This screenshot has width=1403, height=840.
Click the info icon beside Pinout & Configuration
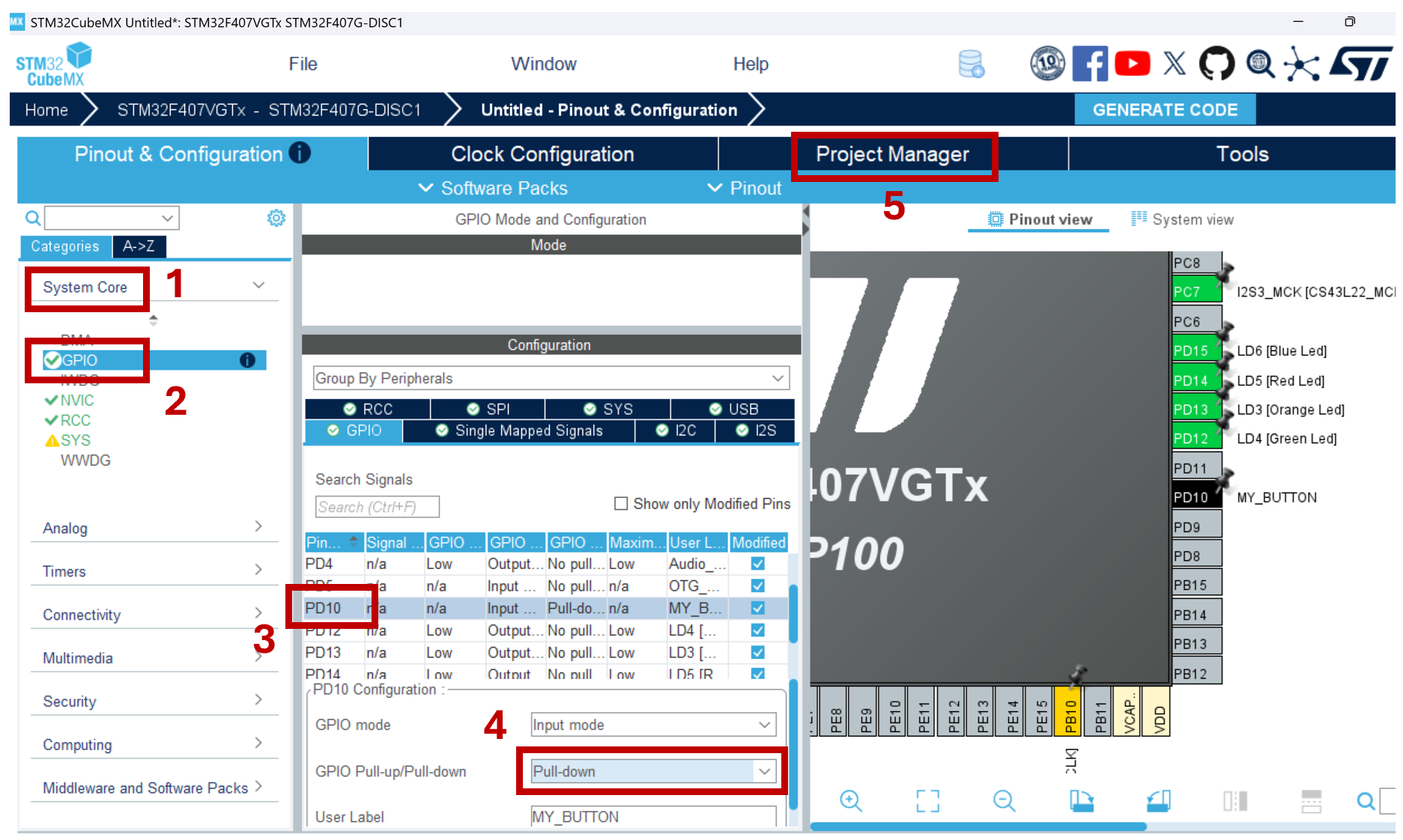(x=300, y=153)
